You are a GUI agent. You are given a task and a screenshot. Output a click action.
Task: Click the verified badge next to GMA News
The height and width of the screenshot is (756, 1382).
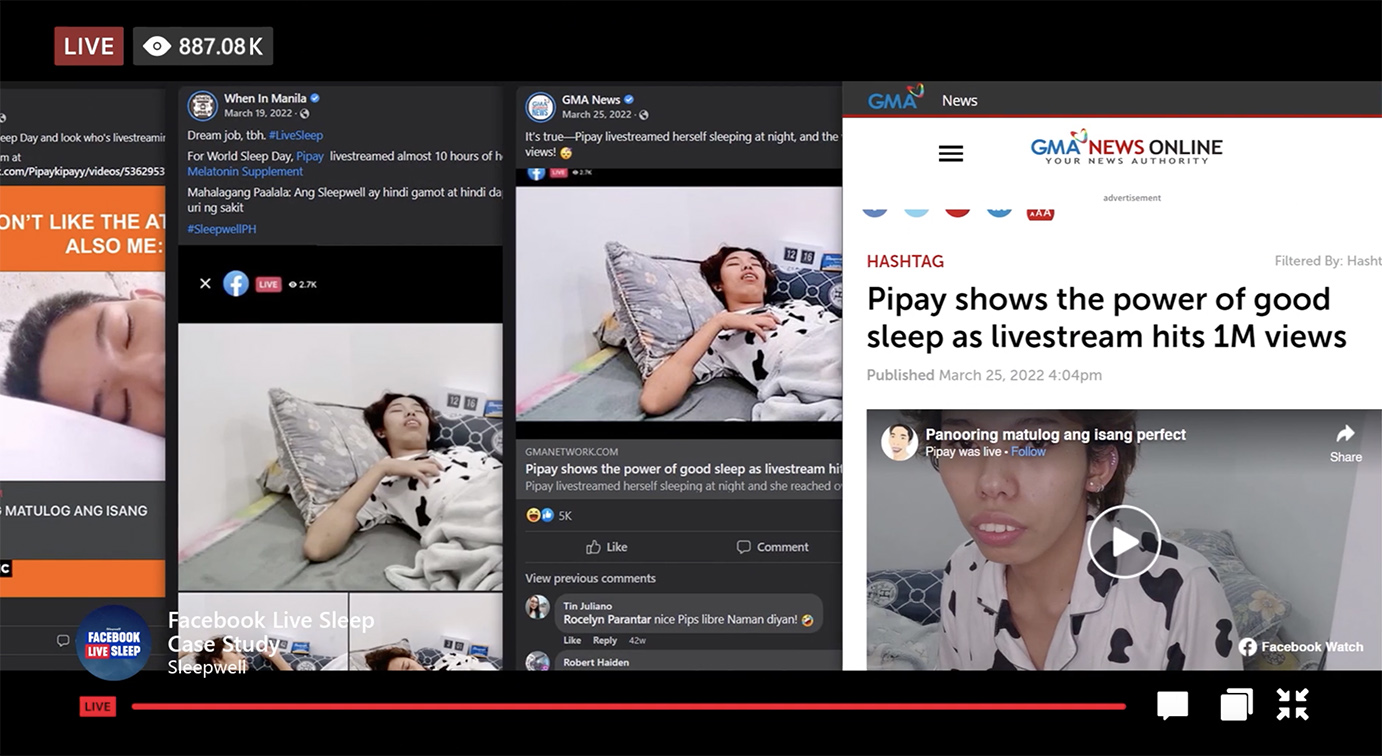pyautogui.click(x=629, y=100)
